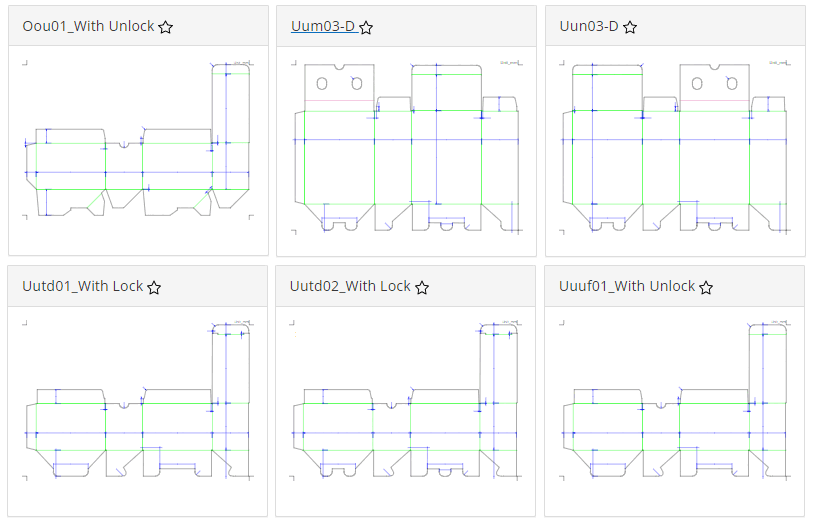Click the Uutd02_With Lock card header bar
Image resolution: width=813 pixels, height=524 pixels.
point(405,287)
